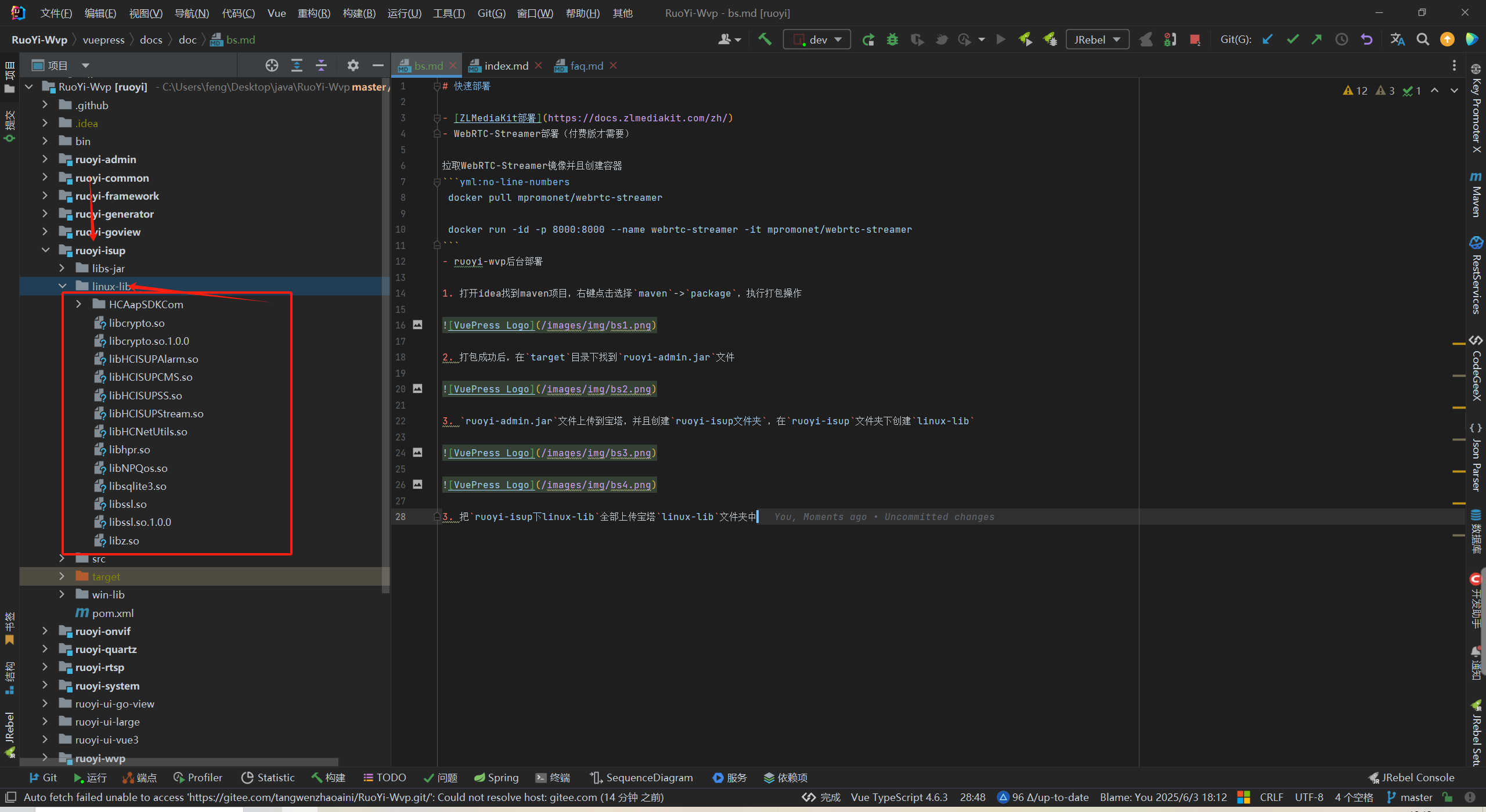
Task: Open editor tabs more options menu
Action: (x=1454, y=66)
